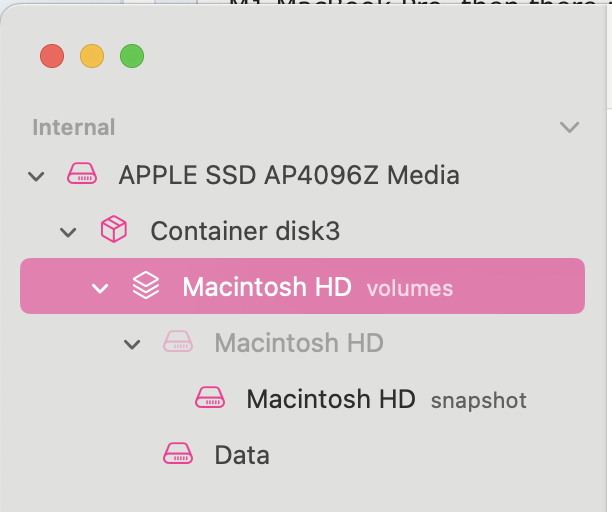612x512 pixels.
Task: Select APPLE SSD AP4096Z Media disk
Action: (288, 176)
